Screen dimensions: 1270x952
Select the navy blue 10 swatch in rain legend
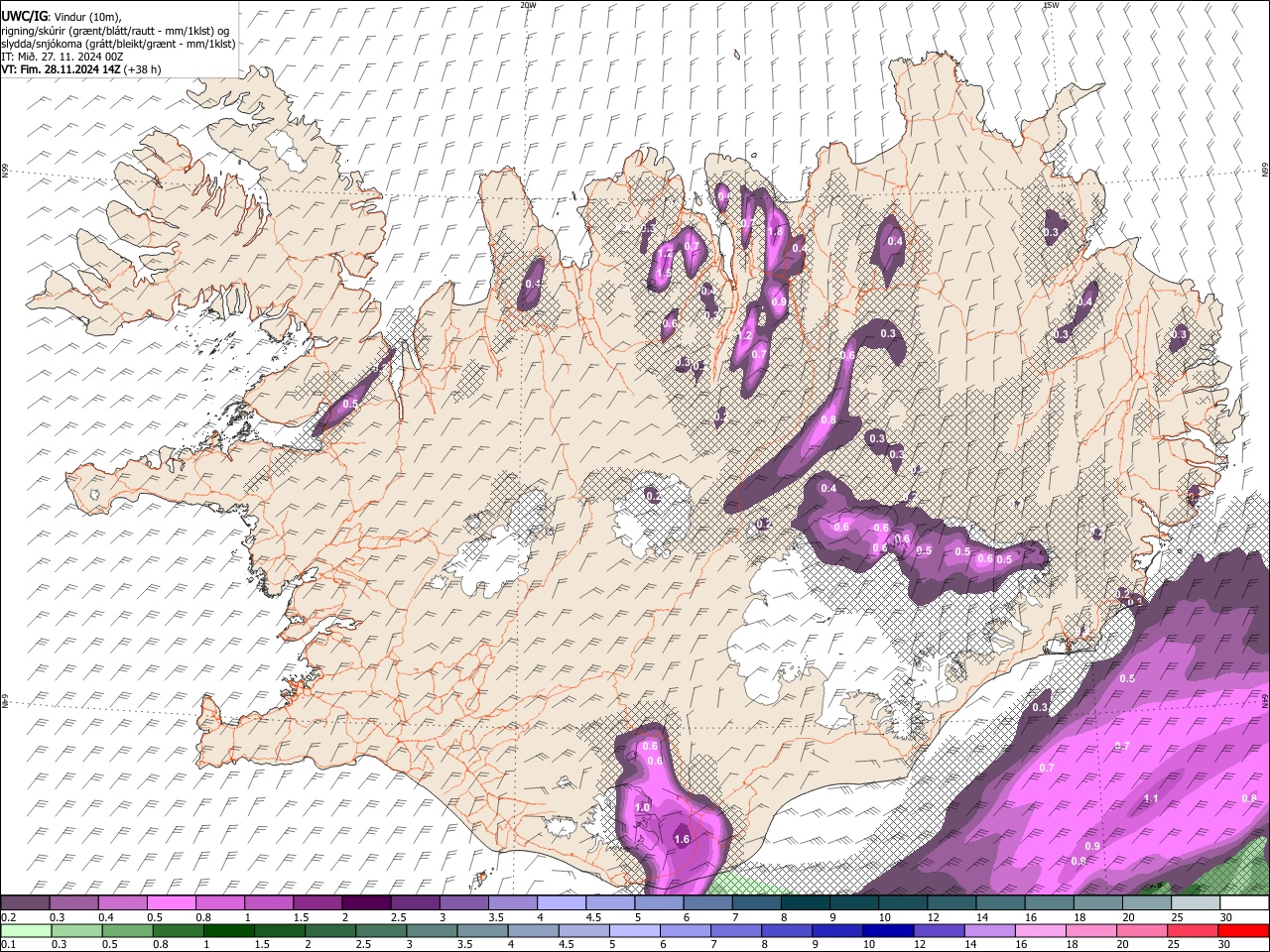(889, 930)
